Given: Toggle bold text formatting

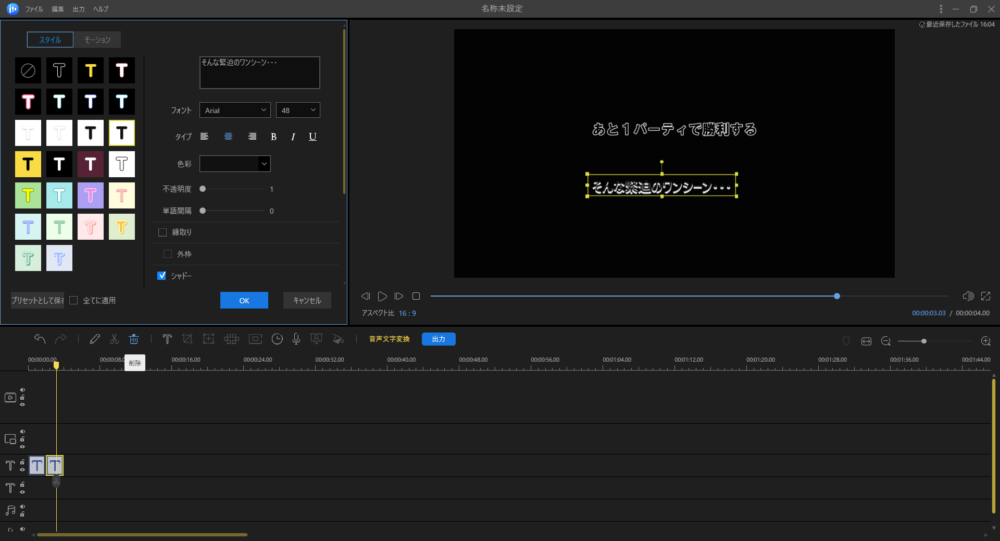Looking at the screenshot, I should pyautogui.click(x=274, y=137).
